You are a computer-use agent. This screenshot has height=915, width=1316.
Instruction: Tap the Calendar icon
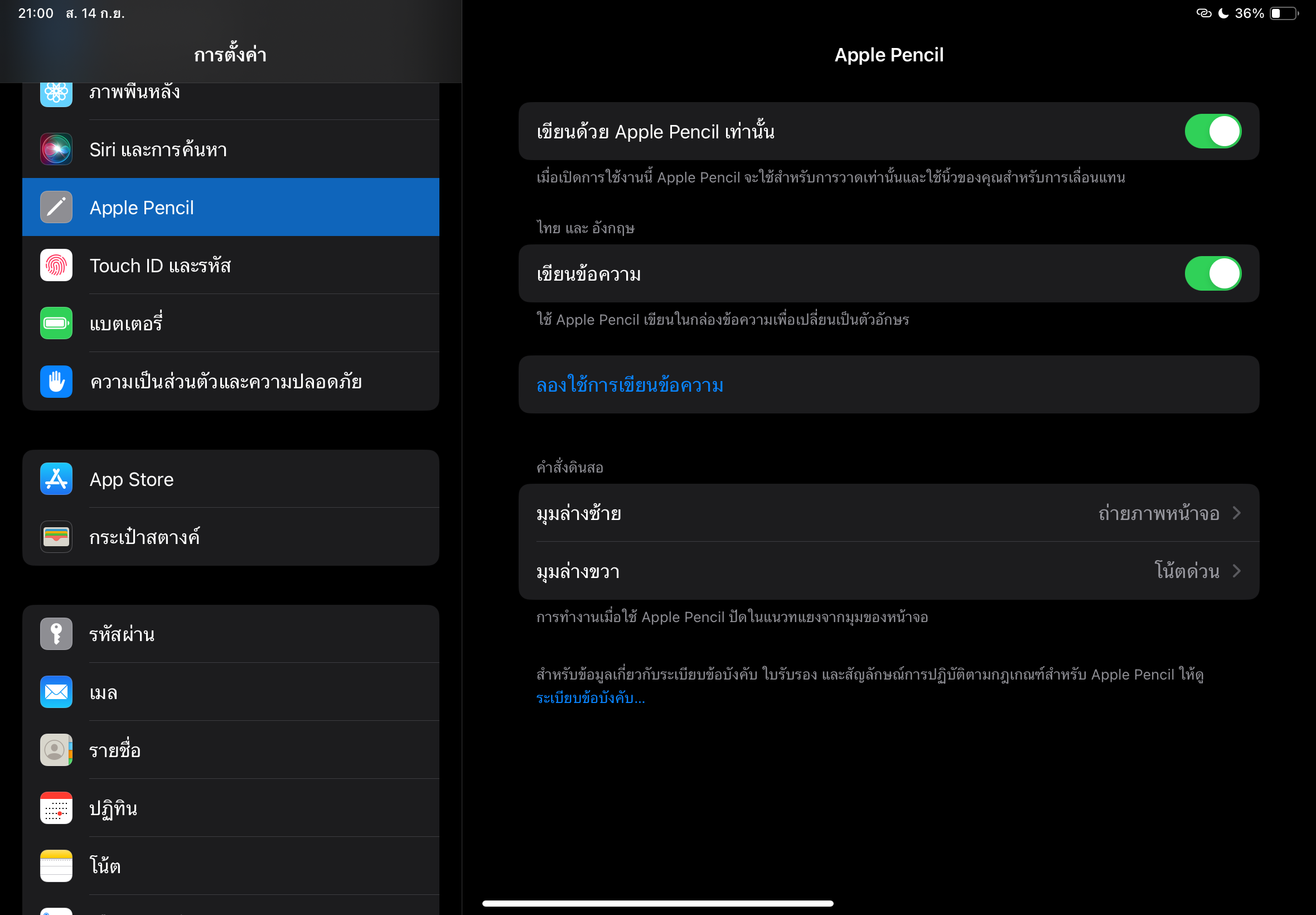[56, 808]
